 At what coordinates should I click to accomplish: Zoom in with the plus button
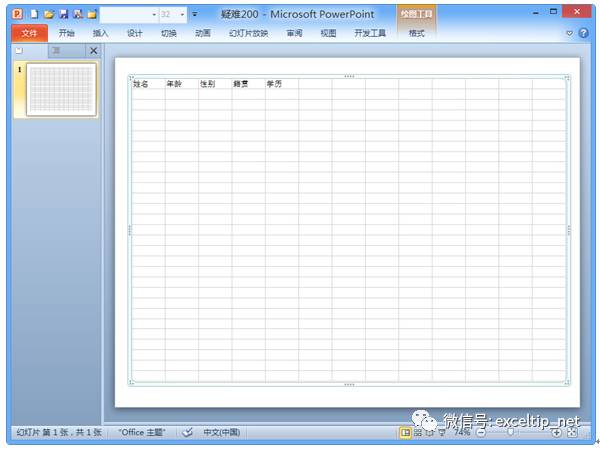[556, 433]
